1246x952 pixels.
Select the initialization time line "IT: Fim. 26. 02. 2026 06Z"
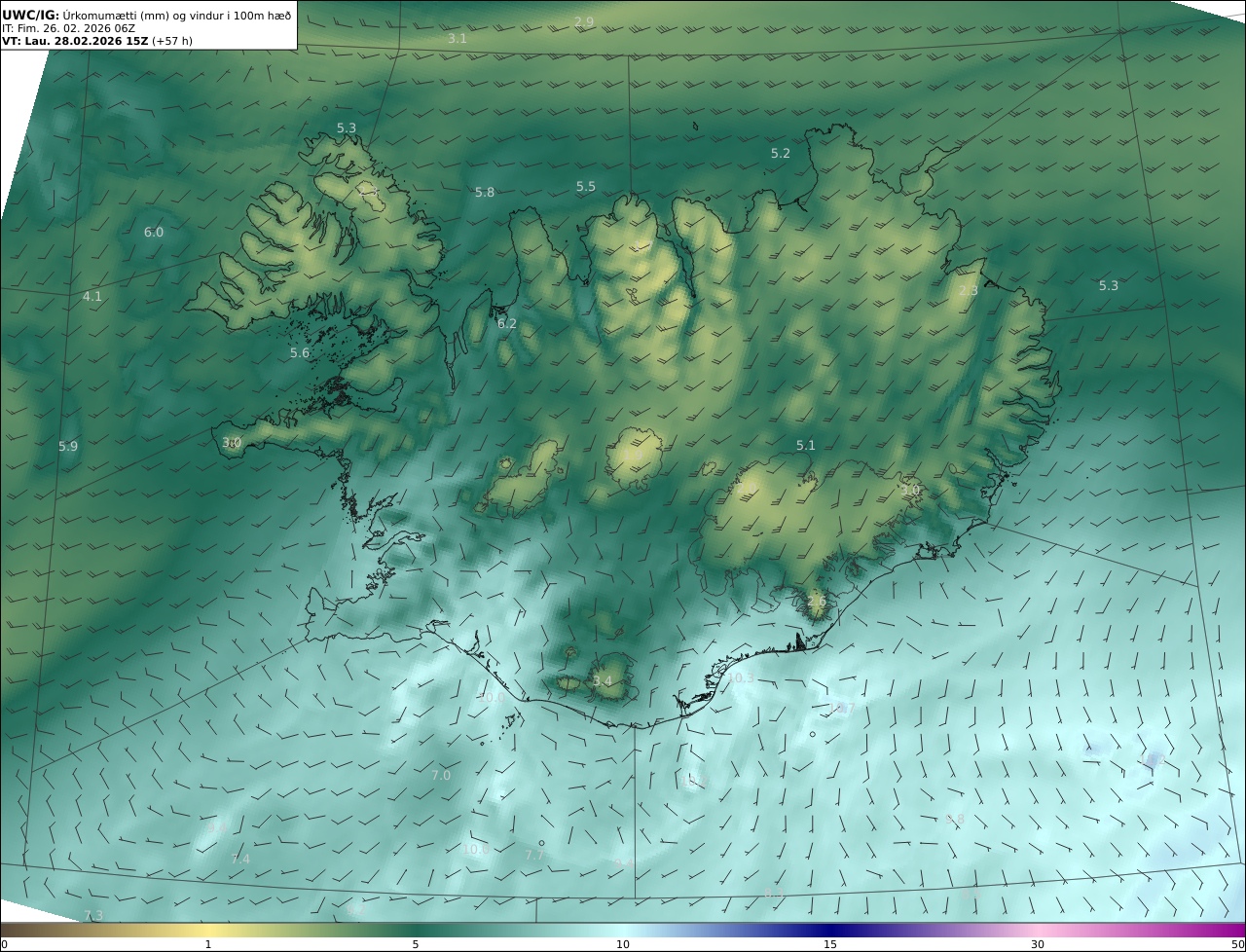click(x=69, y=28)
